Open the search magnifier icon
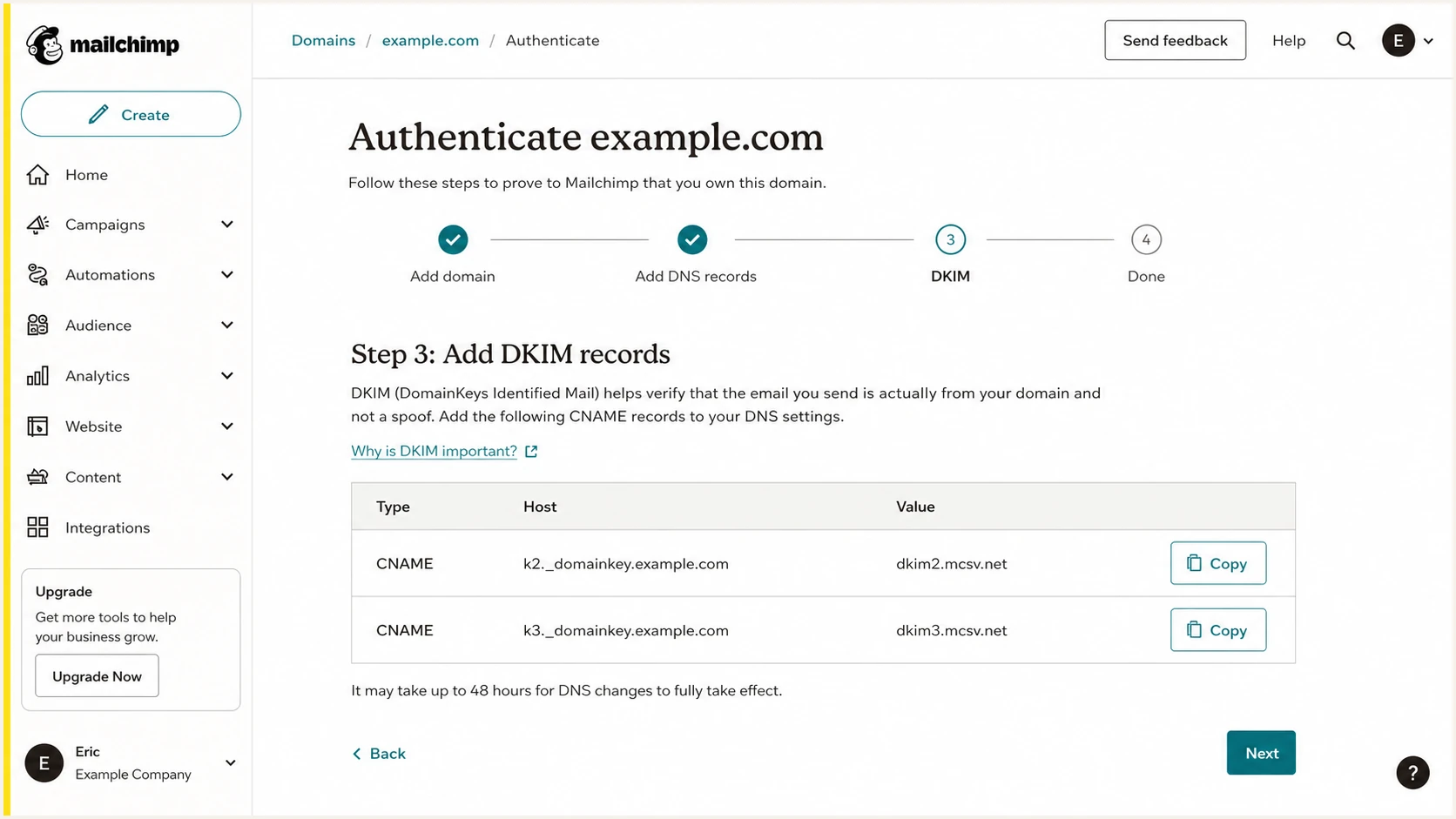Image resolution: width=1456 pixels, height=819 pixels. (x=1345, y=41)
